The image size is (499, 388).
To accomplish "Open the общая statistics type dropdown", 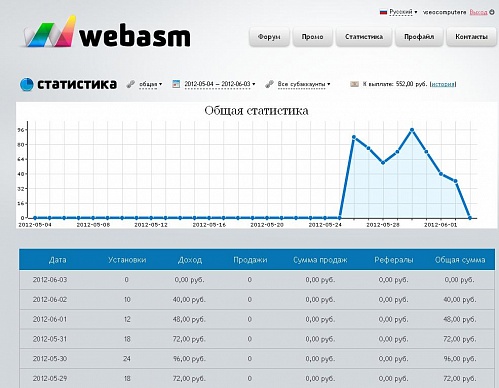I will coord(150,84).
